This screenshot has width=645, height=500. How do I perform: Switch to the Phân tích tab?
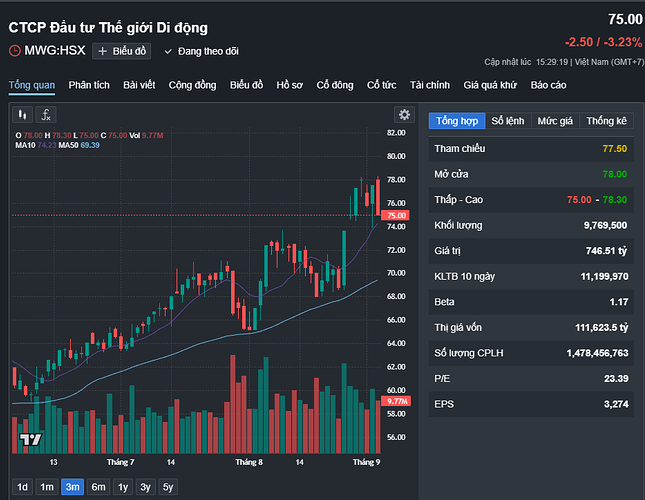point(89,85)
